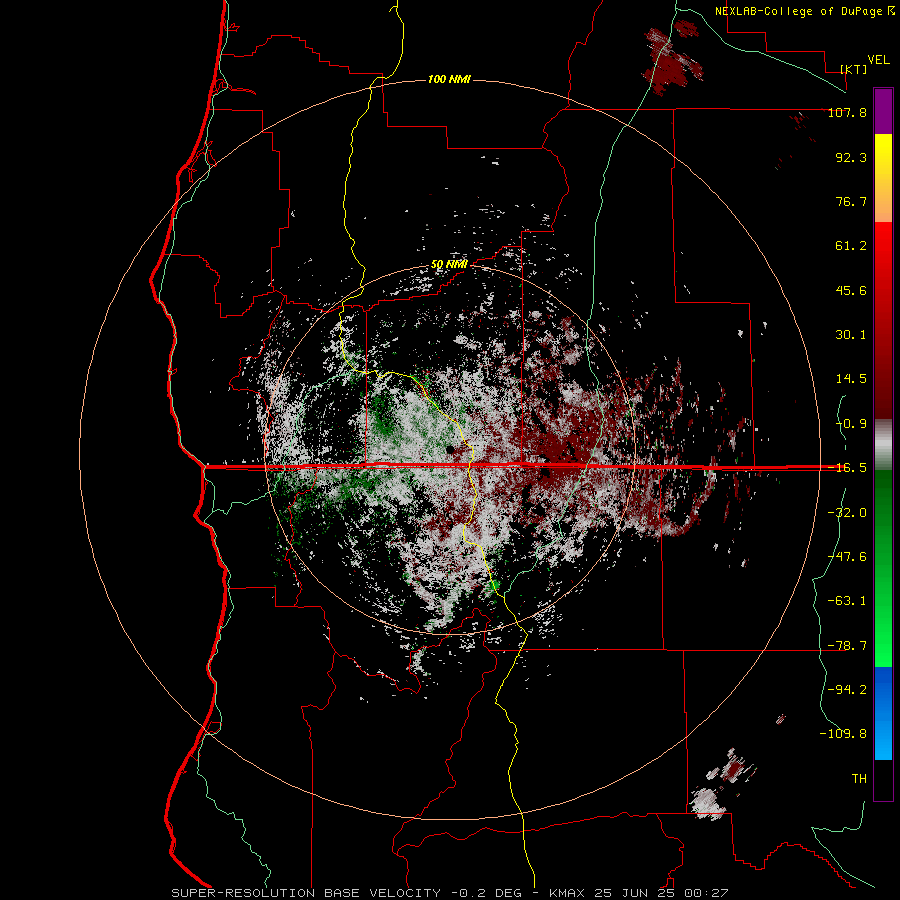Click the 30.1 velocity scale value
Viewport: 900px width, 900px height.
click(x=851, y=335)
